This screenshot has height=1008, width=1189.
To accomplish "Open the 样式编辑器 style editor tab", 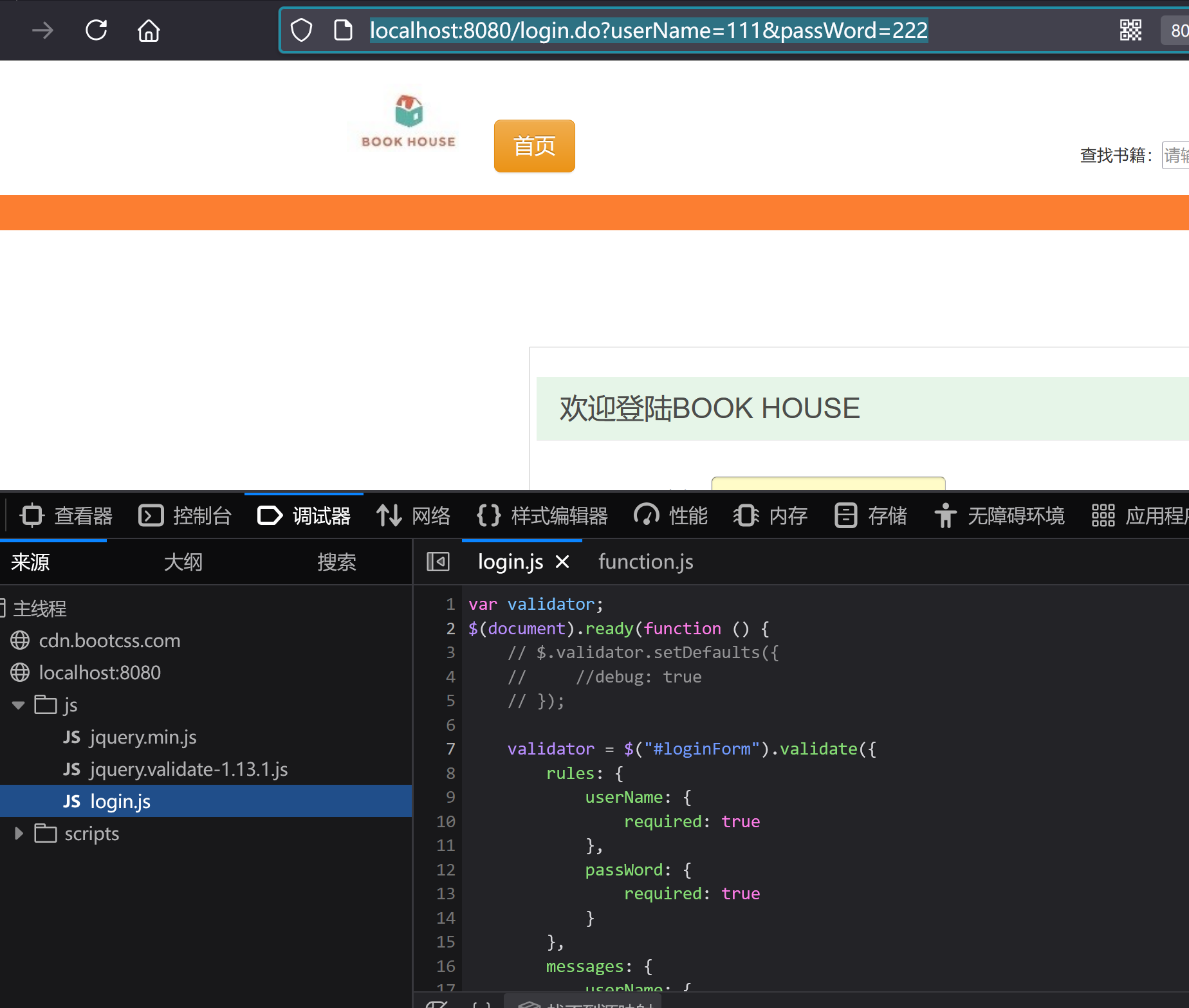I will [x=542, y=515].
